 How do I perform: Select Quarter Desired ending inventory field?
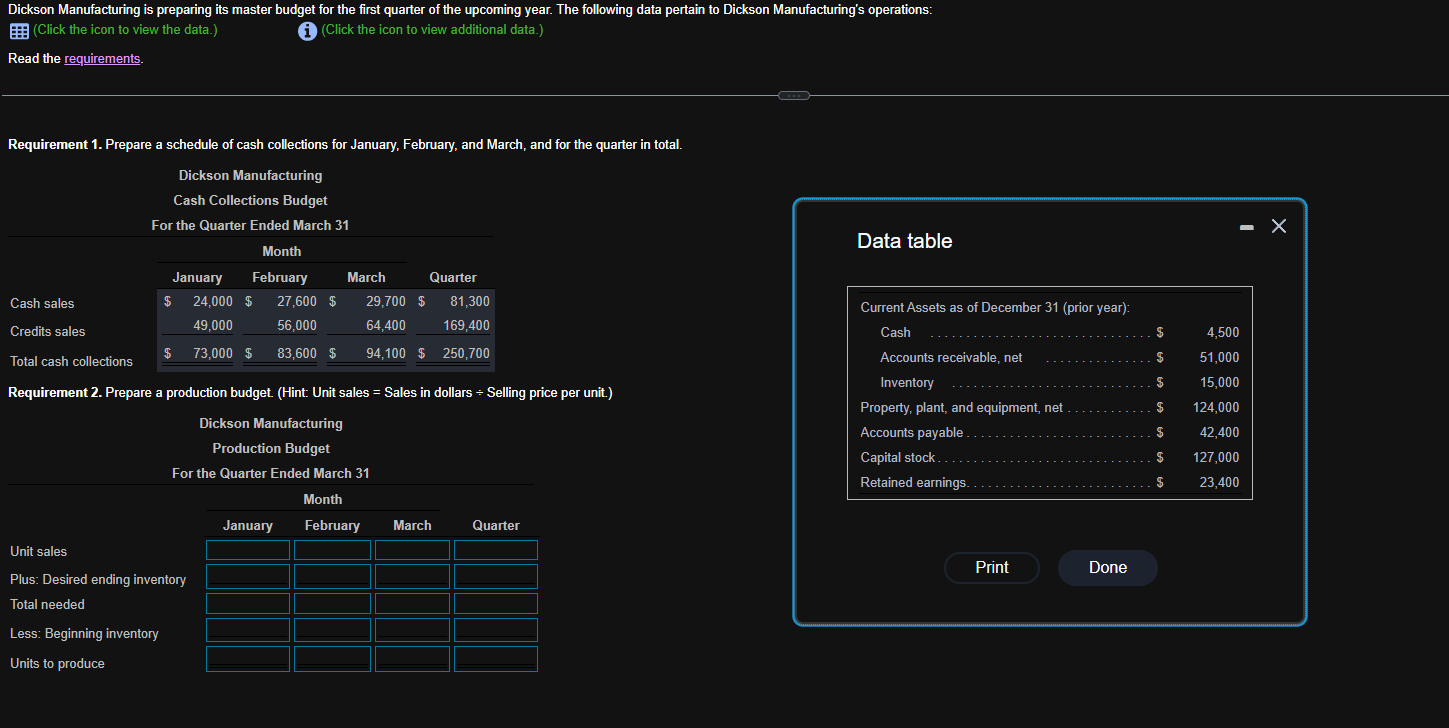tap(496, 576)
